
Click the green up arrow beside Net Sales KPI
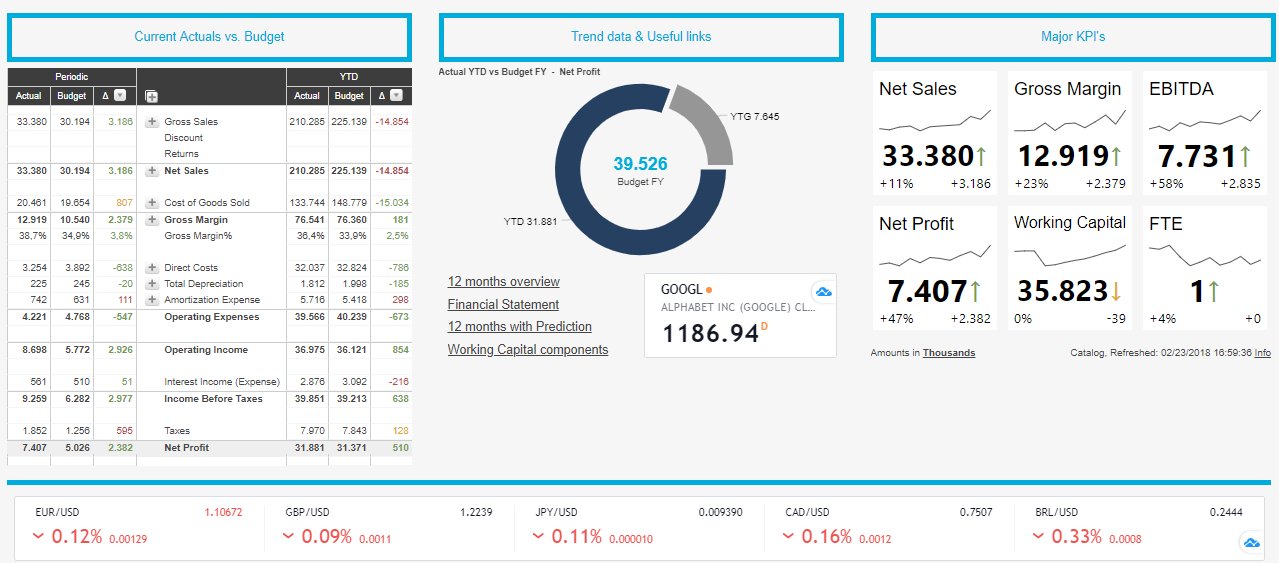click(981, 156)
